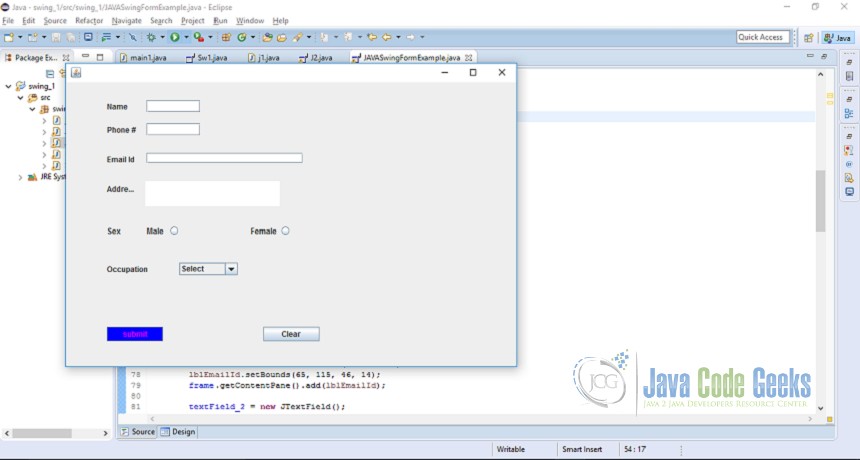Click the Save icon in toolbar
860x460 pixels.
56,37
